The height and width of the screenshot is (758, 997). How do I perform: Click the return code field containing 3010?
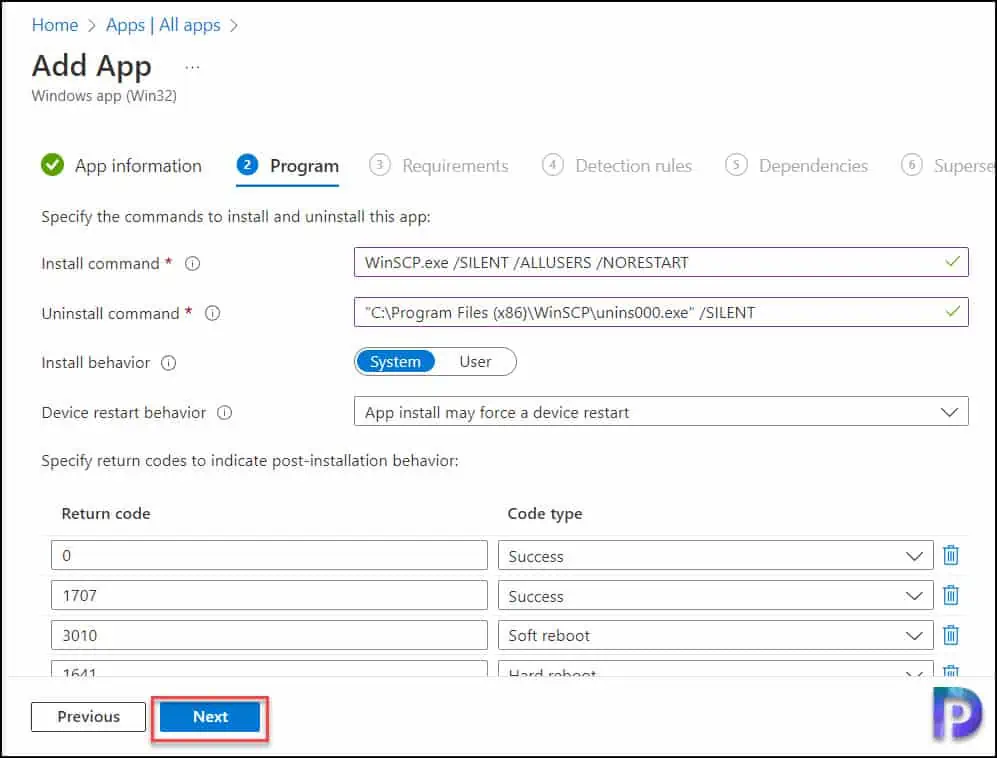point(269,635)
